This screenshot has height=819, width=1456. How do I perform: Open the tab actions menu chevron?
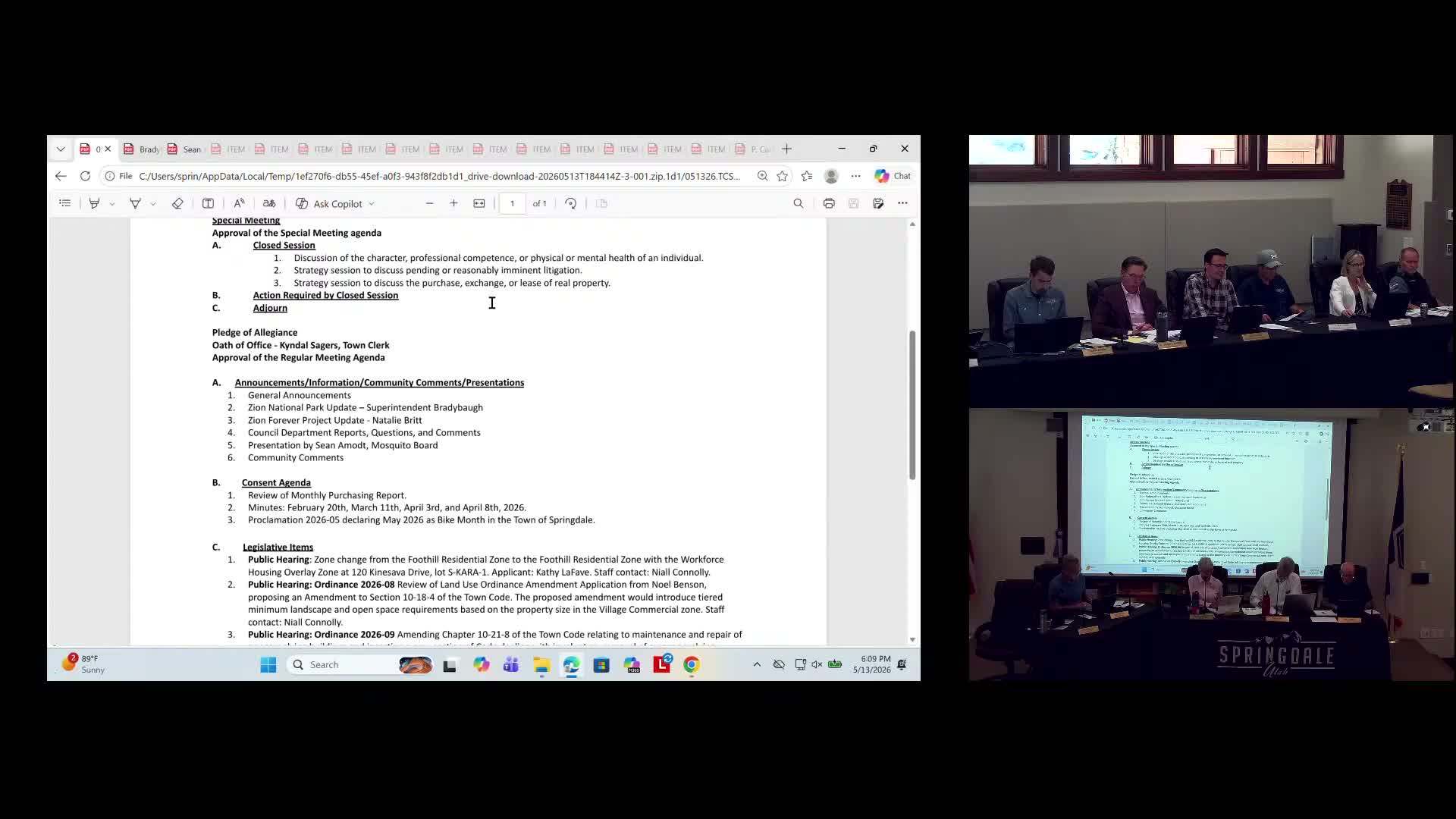61,149
